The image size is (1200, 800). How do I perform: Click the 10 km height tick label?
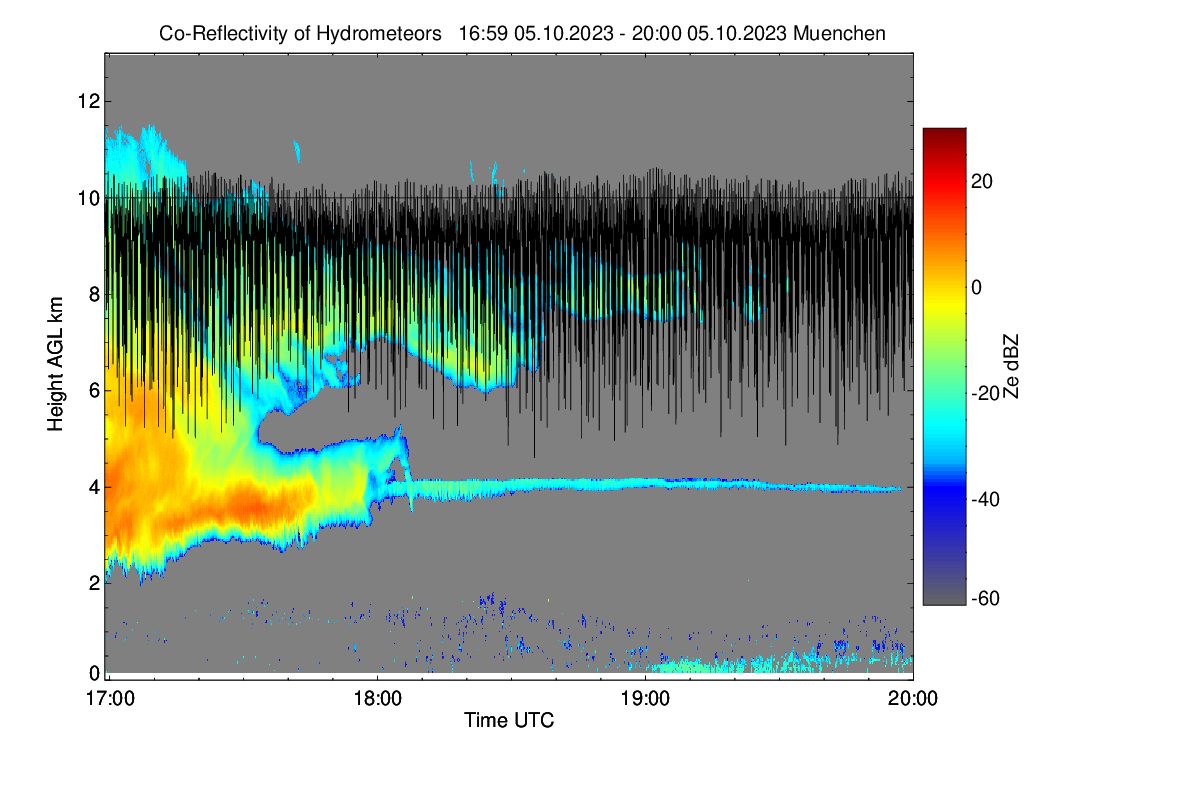click(87, 198)
